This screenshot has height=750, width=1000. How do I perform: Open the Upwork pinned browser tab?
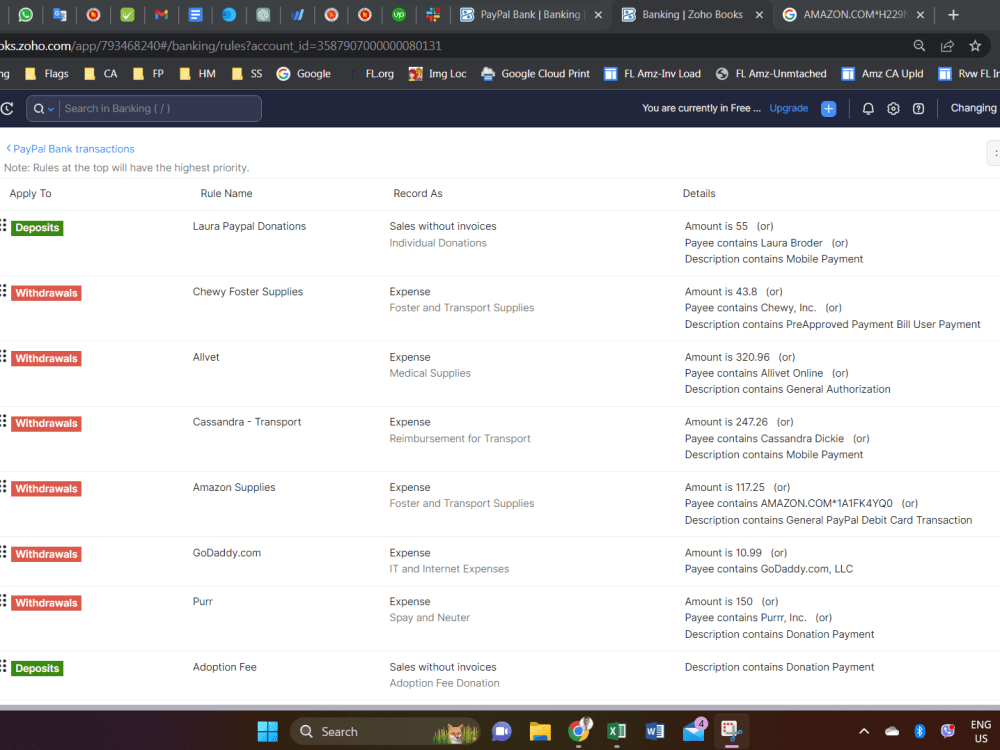click(399, 14)
